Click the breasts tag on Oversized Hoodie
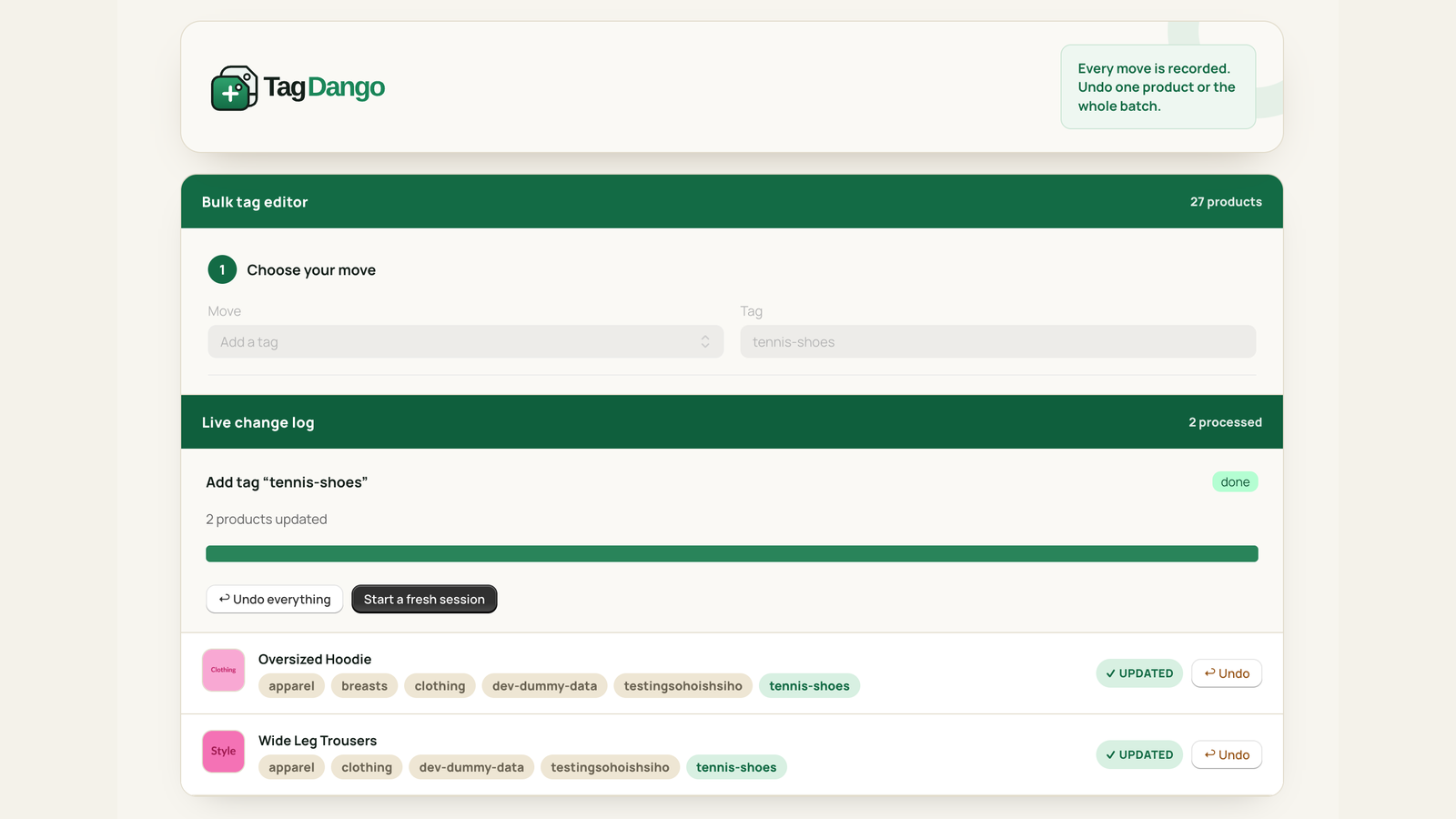Image resolution: width=1456 pixels, height=819 pixels. pyautogui.click(x=364, y=686)
